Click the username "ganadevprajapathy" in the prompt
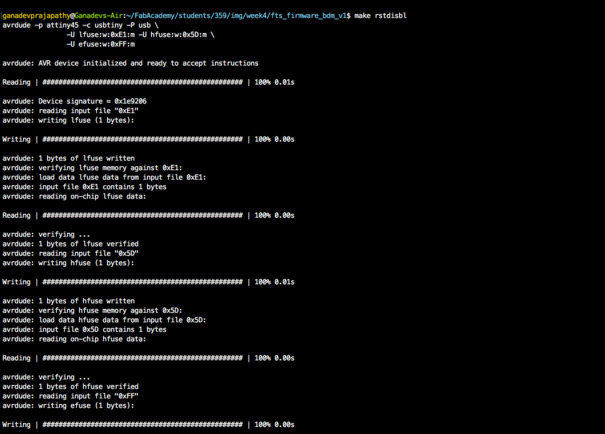 [x=36, y=16]
